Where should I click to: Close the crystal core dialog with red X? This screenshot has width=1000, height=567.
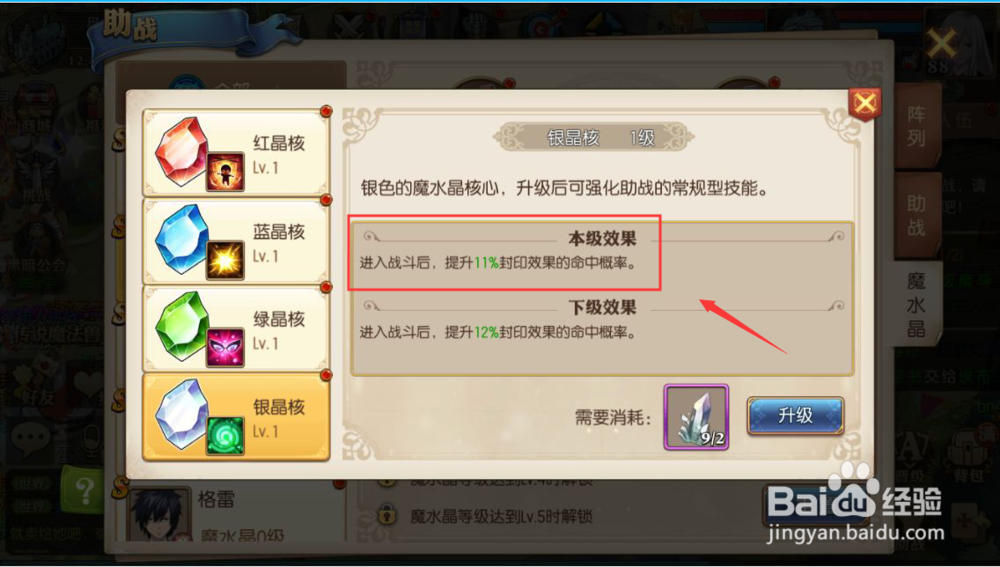click(x=865, y=103)
